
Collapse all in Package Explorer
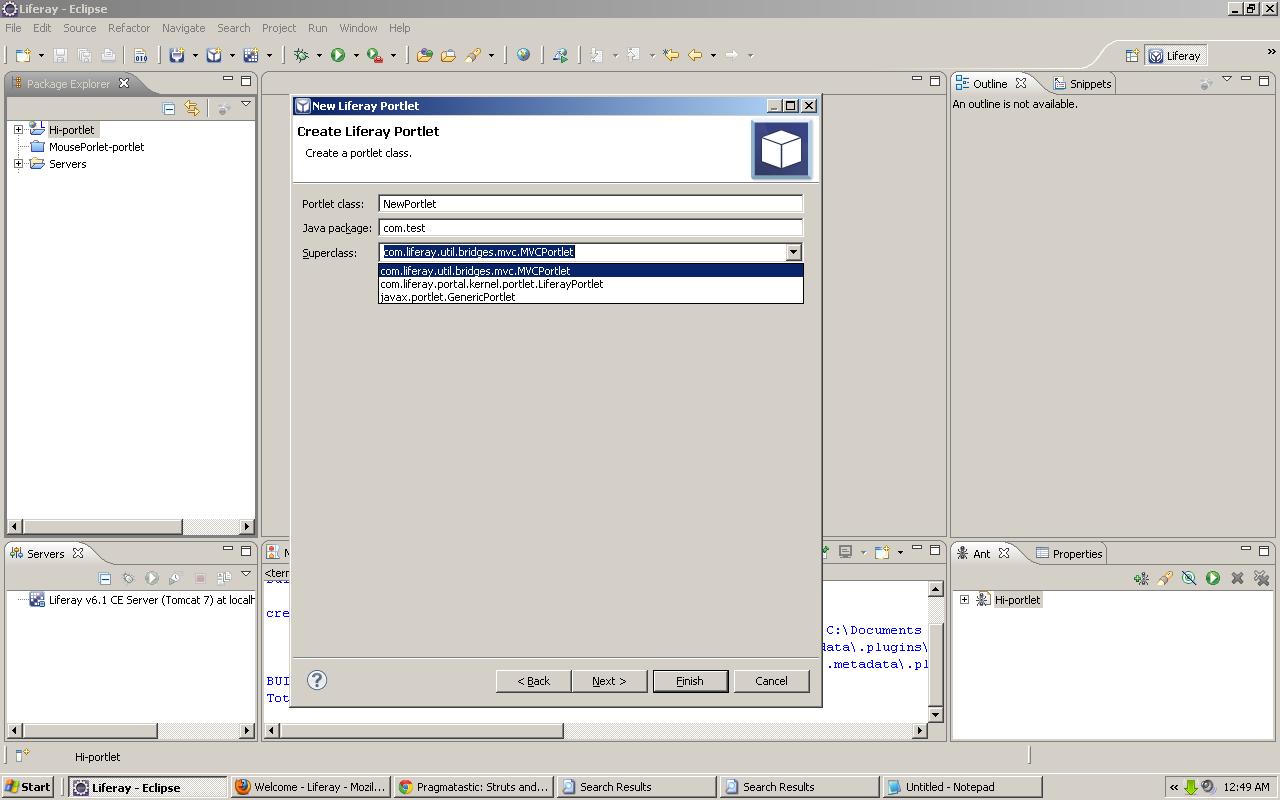[169, 108]
